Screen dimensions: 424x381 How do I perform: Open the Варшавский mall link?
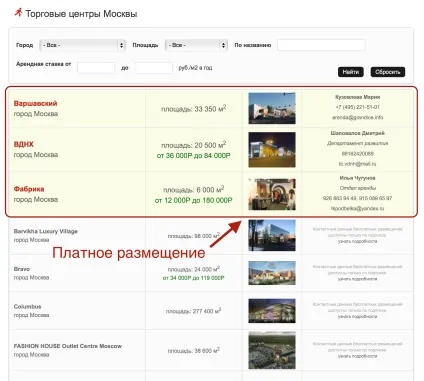[x=35, y=103]
